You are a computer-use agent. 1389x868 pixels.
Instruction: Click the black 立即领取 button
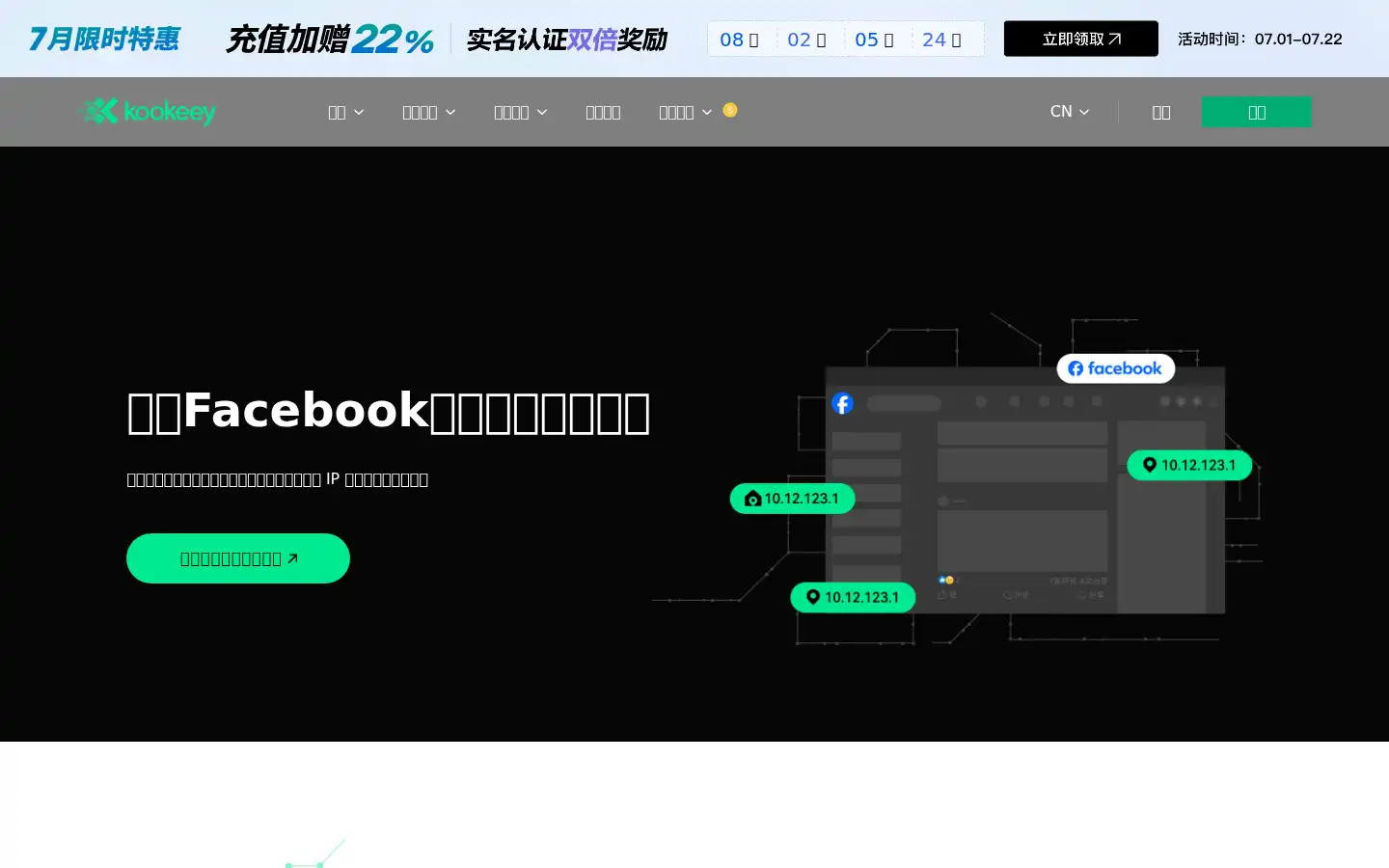(x=1080, y=39)
